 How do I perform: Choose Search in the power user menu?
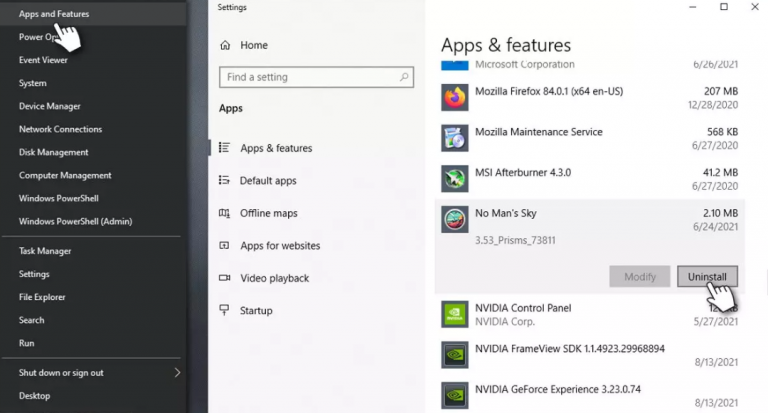31,319
